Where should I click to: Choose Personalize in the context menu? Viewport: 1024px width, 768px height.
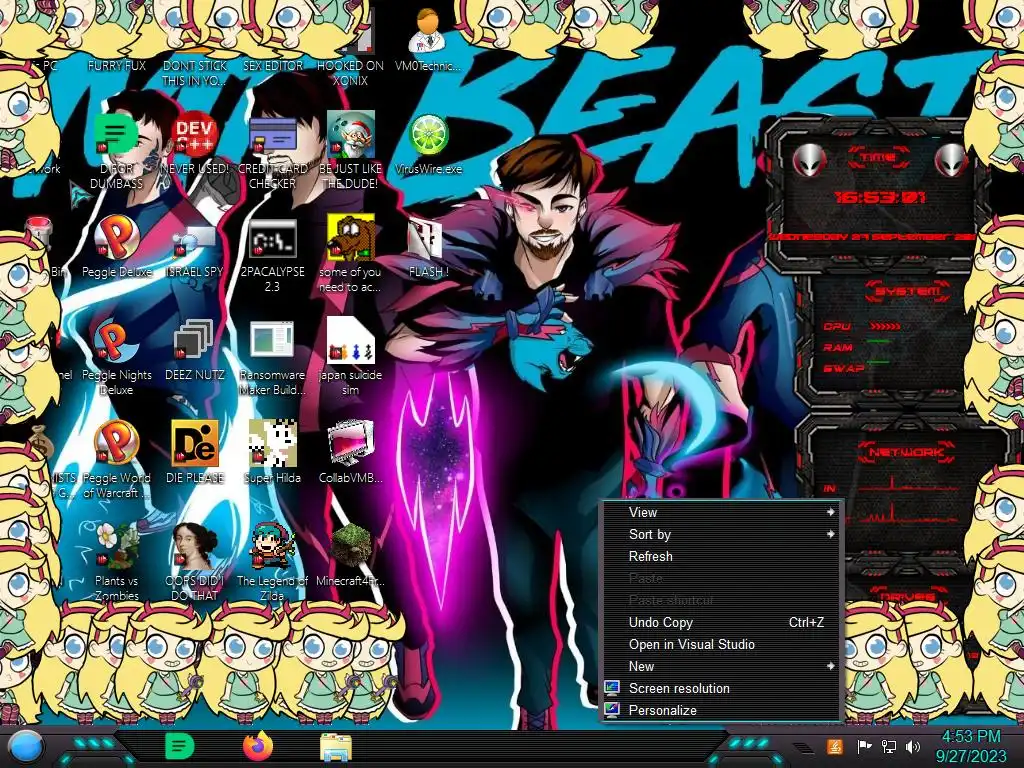(721, 711)
